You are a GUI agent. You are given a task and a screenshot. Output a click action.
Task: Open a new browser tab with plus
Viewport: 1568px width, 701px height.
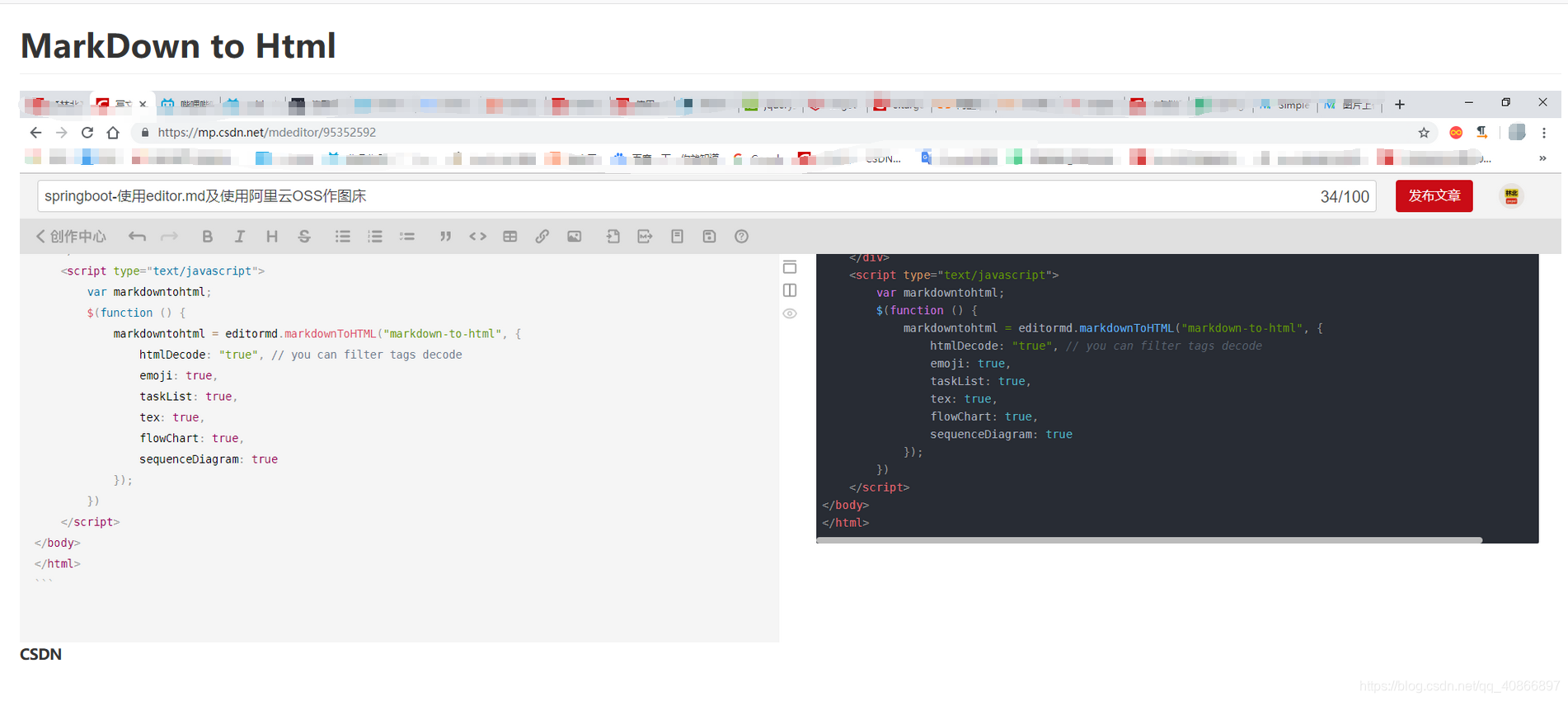[1400, 105]
